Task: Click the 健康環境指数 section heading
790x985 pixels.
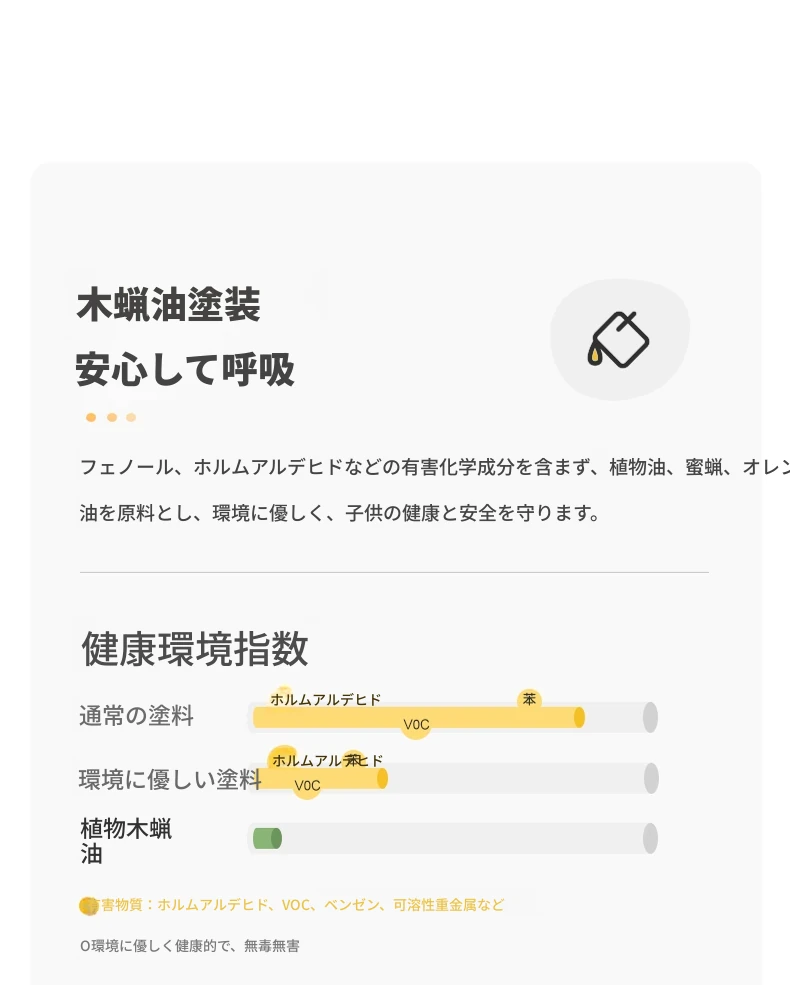Action: click(195, 648)
